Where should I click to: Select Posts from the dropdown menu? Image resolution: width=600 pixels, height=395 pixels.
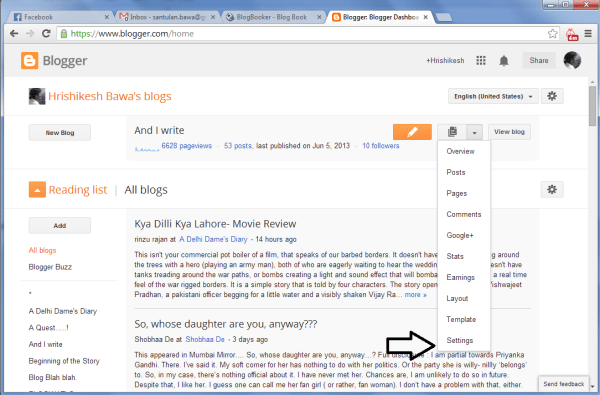coord(456,172)
